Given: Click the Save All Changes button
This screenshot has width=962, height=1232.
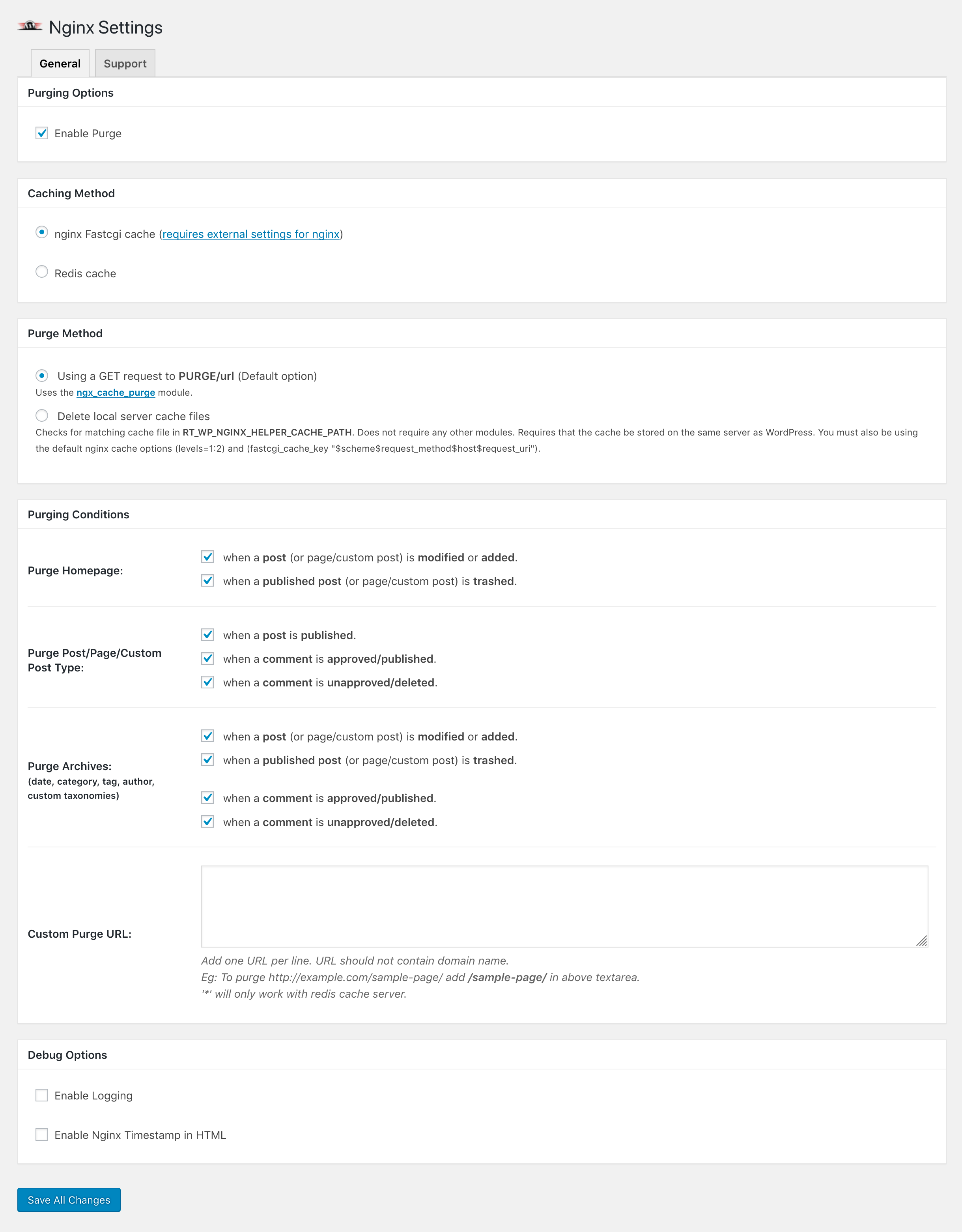Looking at the screenshot, I should point(69,1200).
